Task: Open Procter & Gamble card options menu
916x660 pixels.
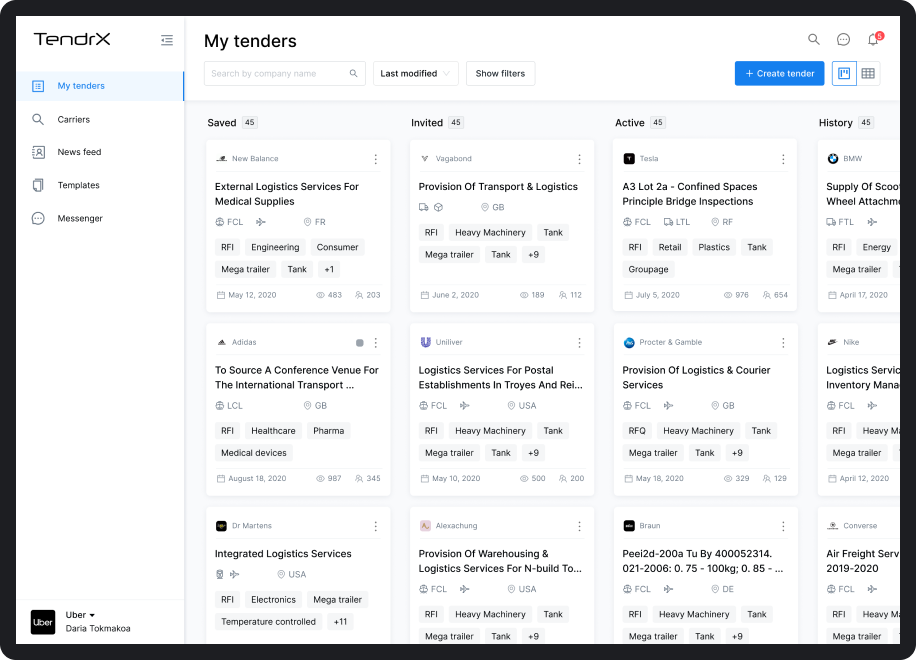Action: (783, 343)
